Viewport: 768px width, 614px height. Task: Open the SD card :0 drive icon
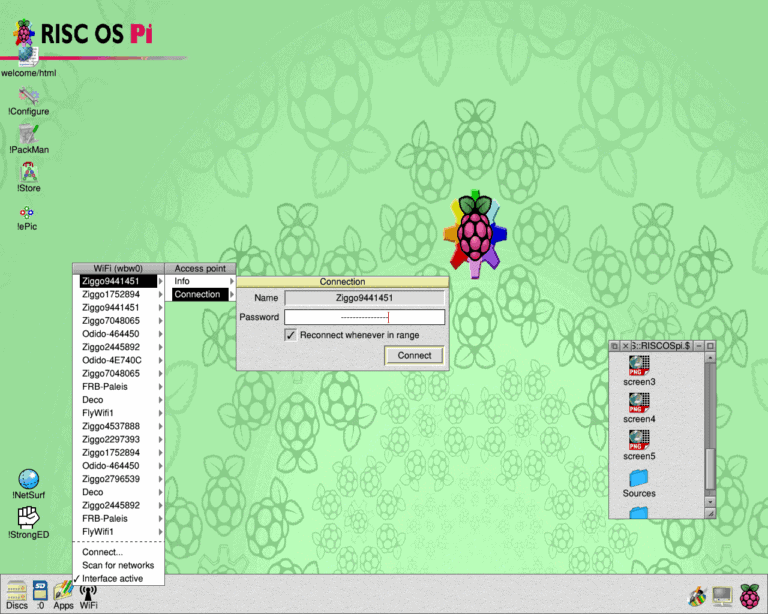(x=40, y=594)
